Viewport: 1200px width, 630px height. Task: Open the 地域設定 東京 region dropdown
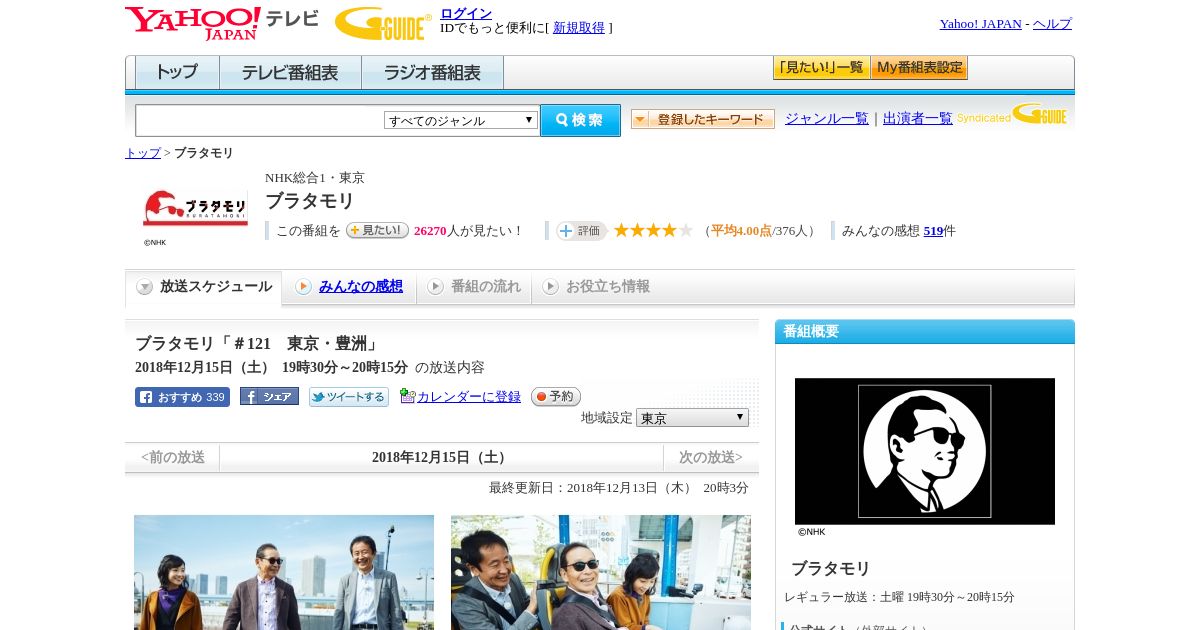pyautogui.click(x=692, y=417)
